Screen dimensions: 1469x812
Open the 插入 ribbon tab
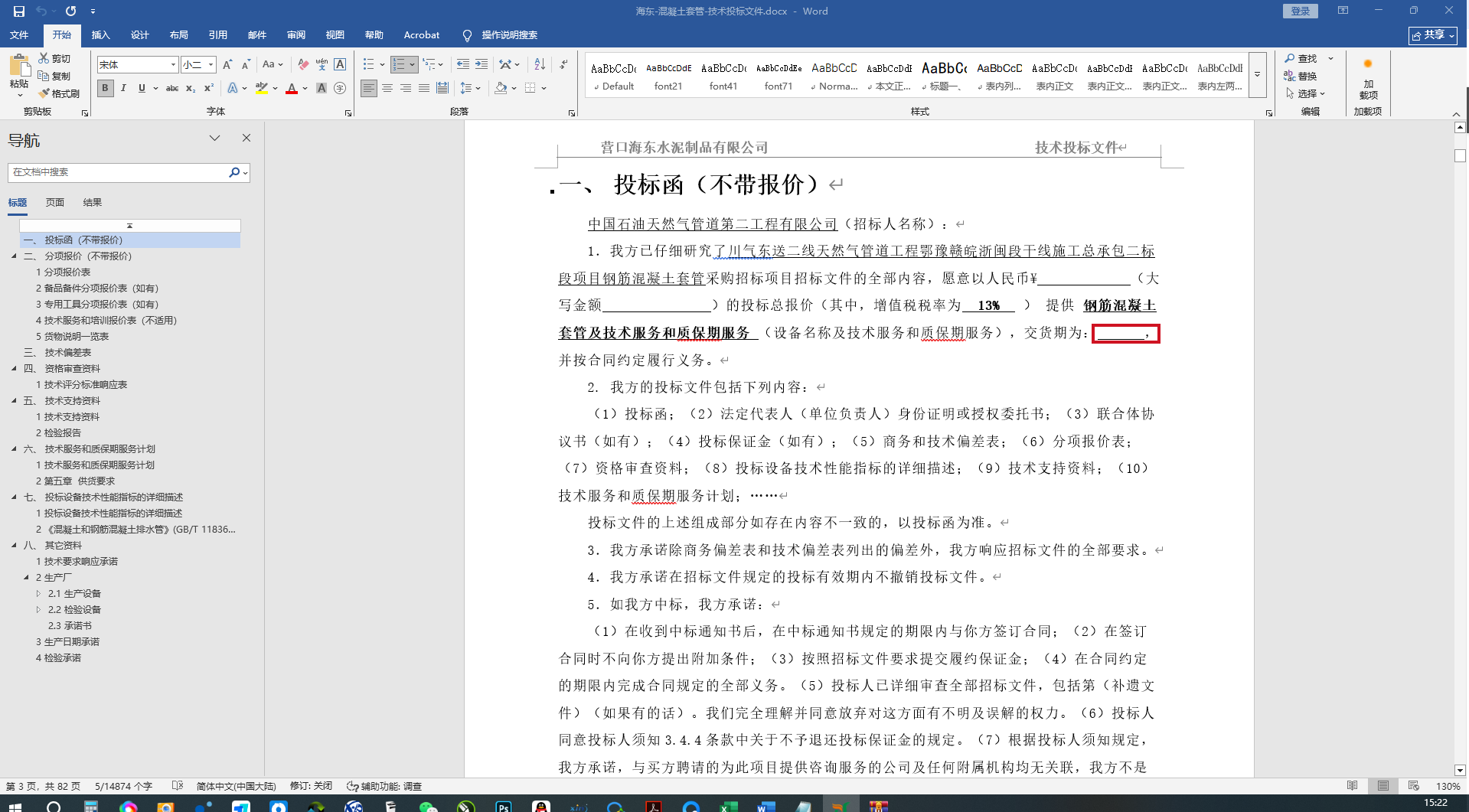point(100,35)
